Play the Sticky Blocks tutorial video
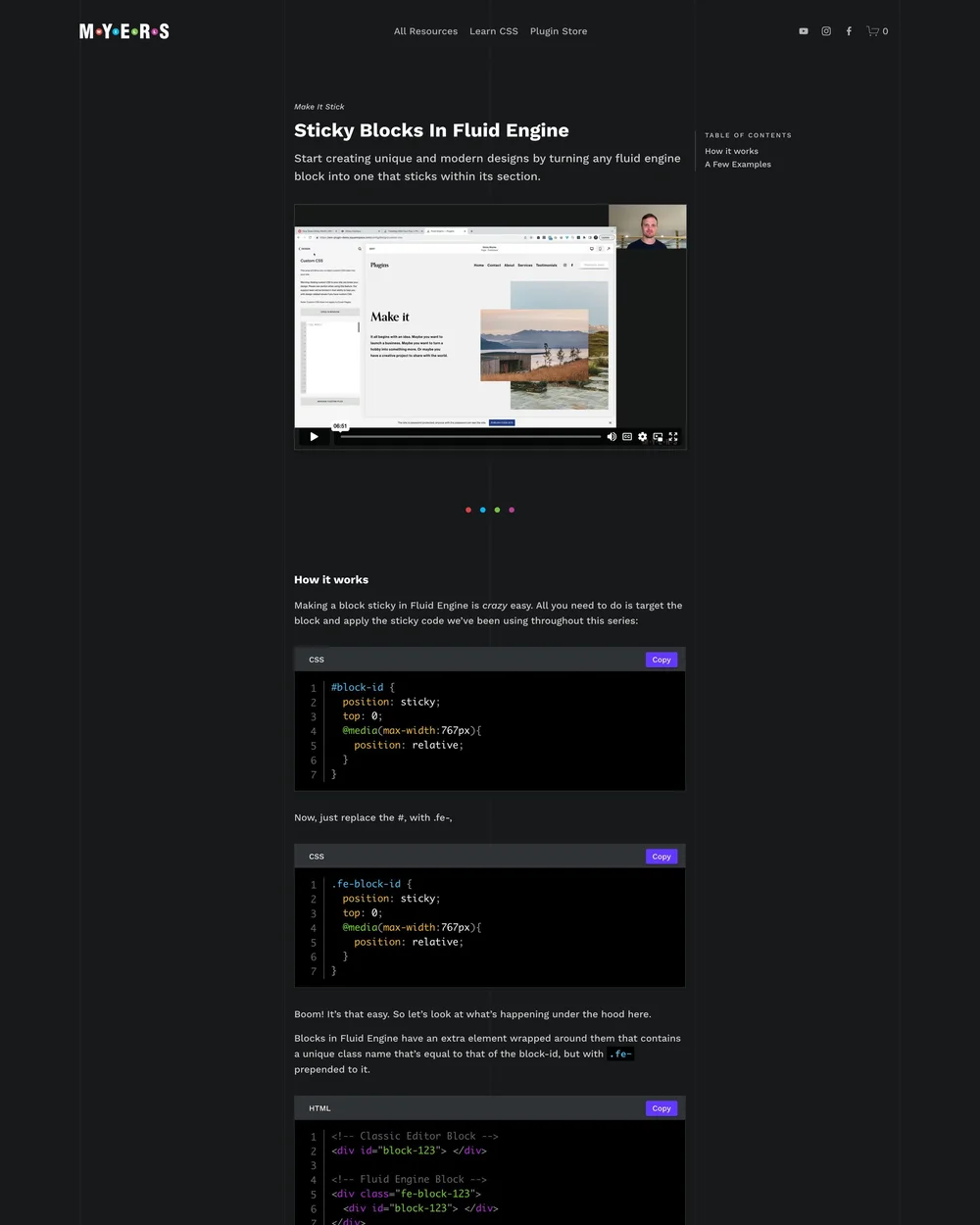This screenshot has width=980, height=1225. pos(314,436)
